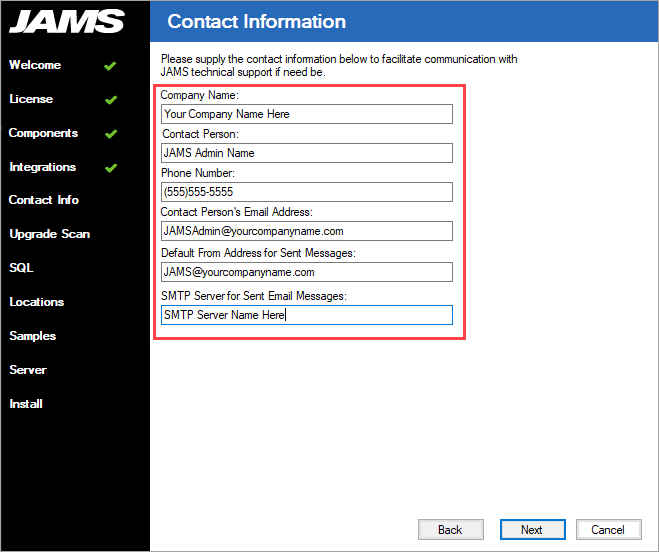Select the Phone Number field
This screenshot has width=659, height=552.
tap(307, 192)
